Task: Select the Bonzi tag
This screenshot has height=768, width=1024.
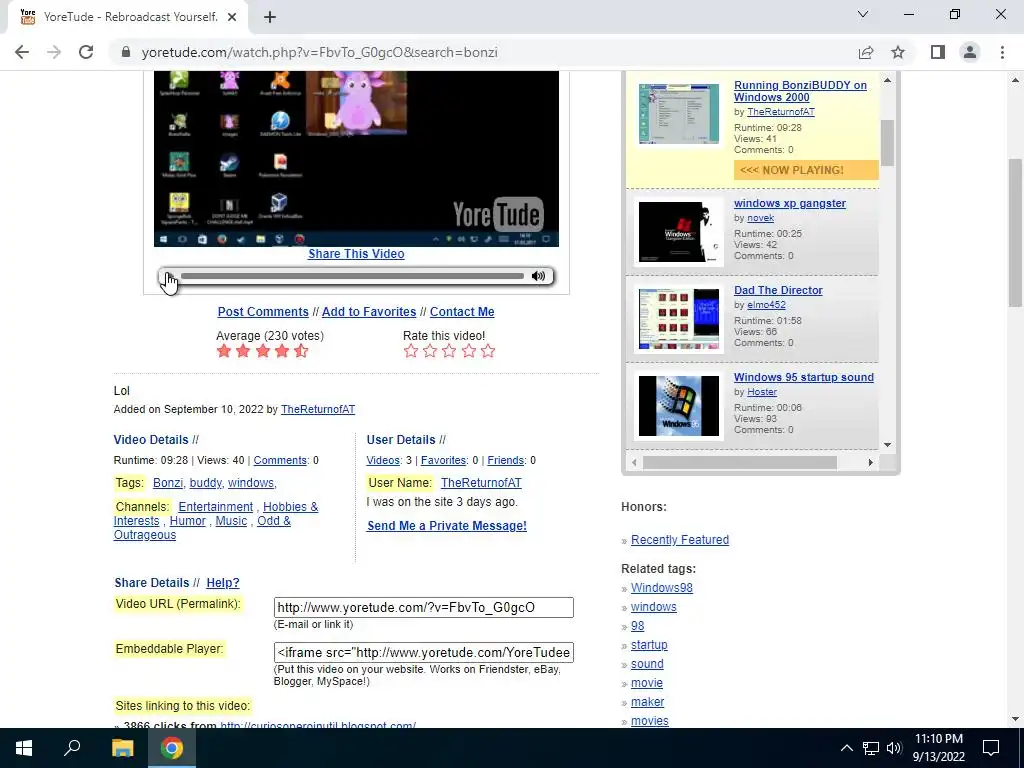Action: 168,483
